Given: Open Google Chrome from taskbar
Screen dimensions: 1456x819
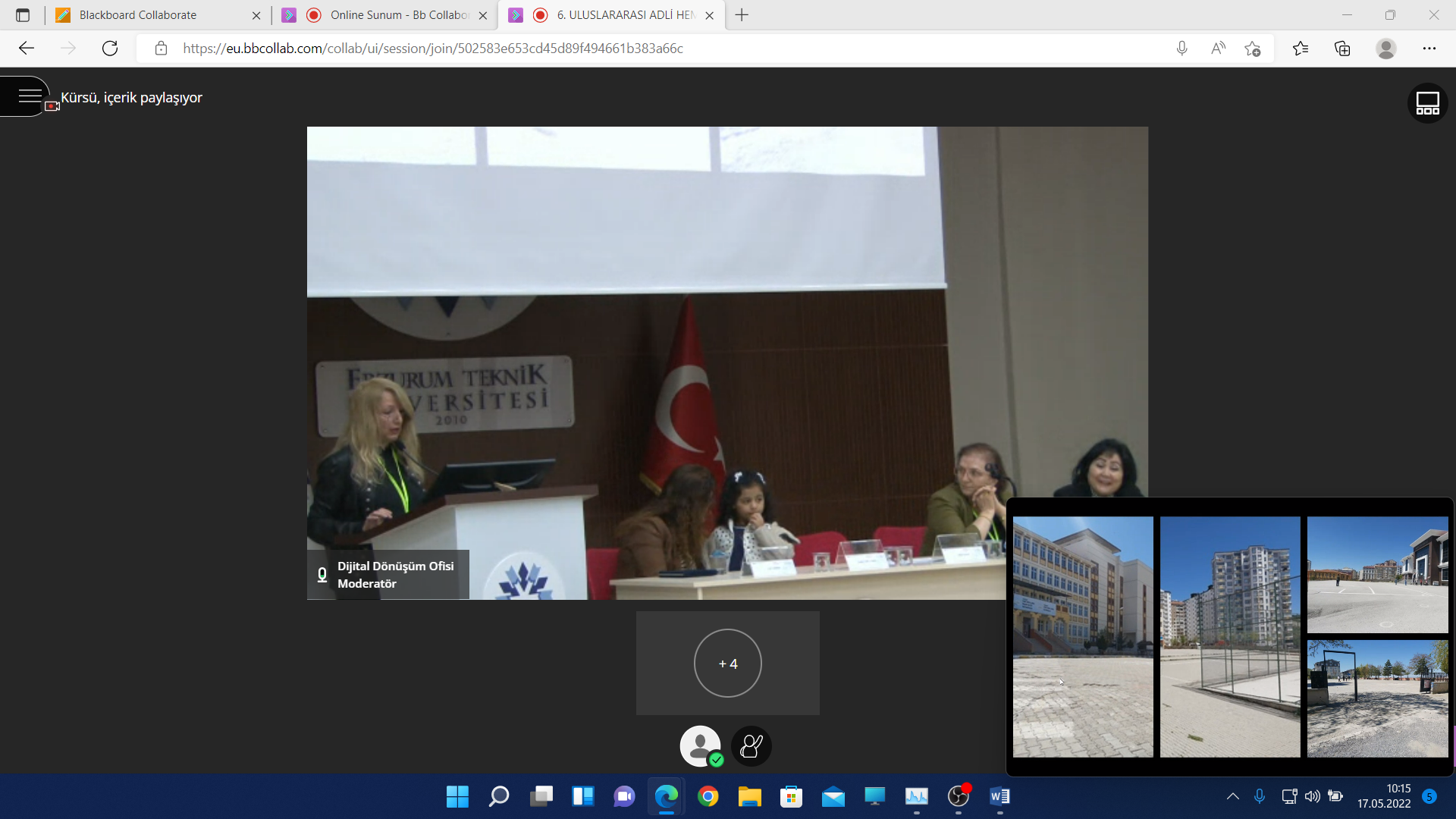Looking at the screenshot, I should (x=708, y=796).
